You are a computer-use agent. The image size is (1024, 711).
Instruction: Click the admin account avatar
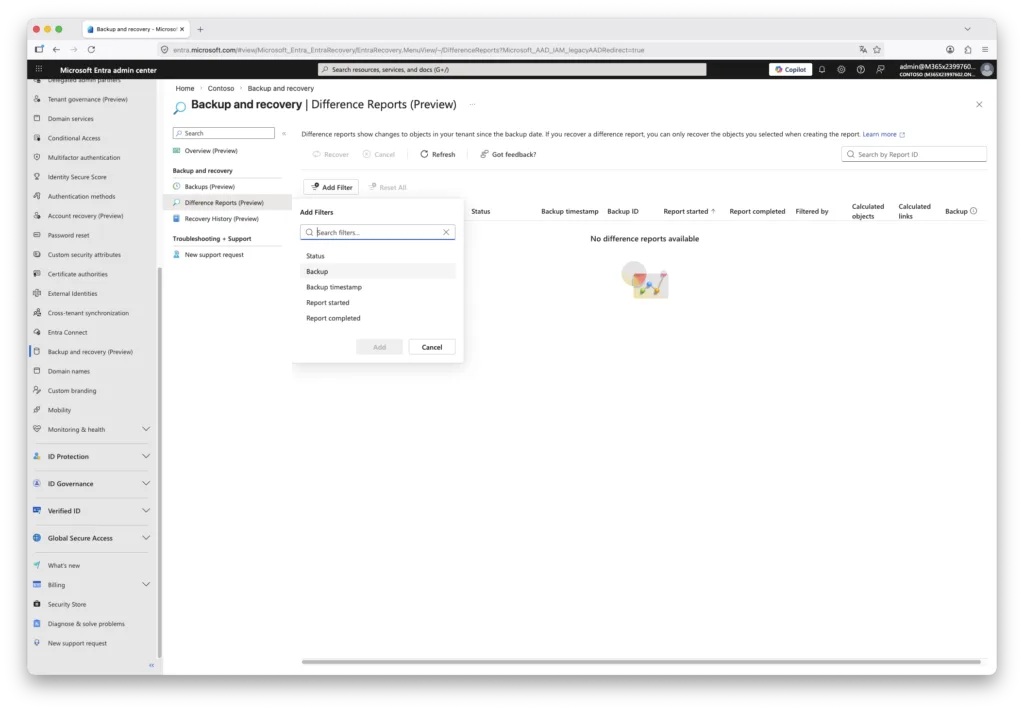(x=986, y=69)
